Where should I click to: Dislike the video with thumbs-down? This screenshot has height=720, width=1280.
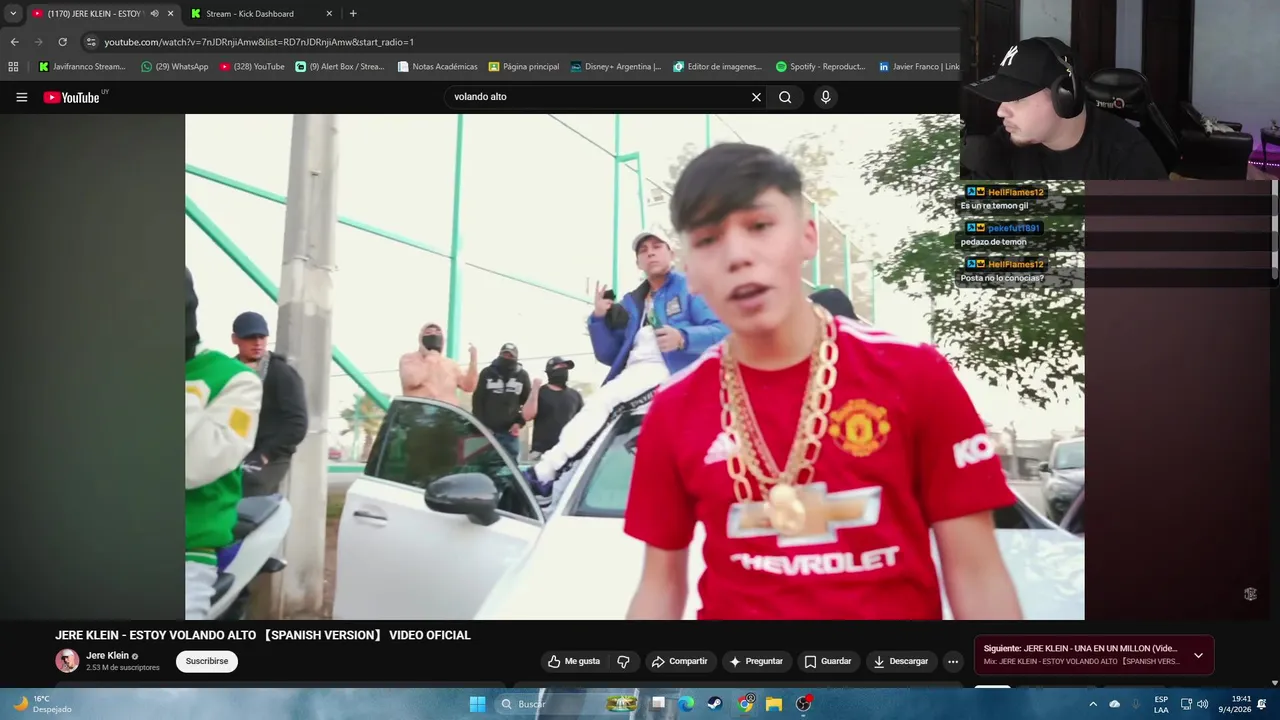tap(624, 661)
